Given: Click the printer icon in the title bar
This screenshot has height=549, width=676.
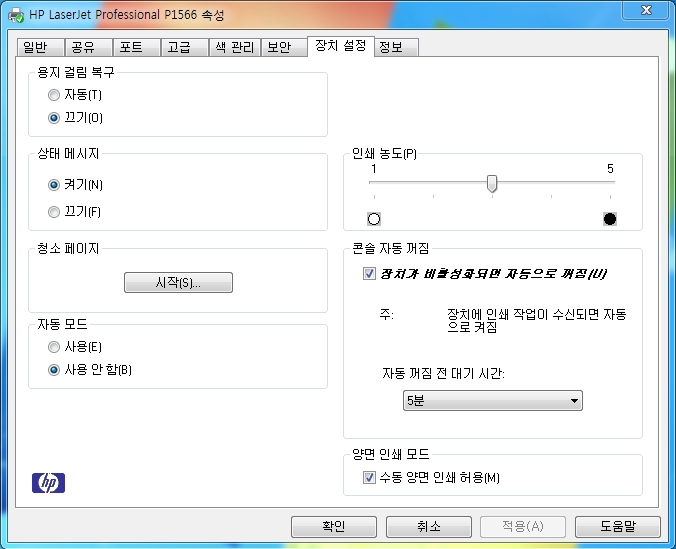Looking at the screenshot, I should click(16, 15).
